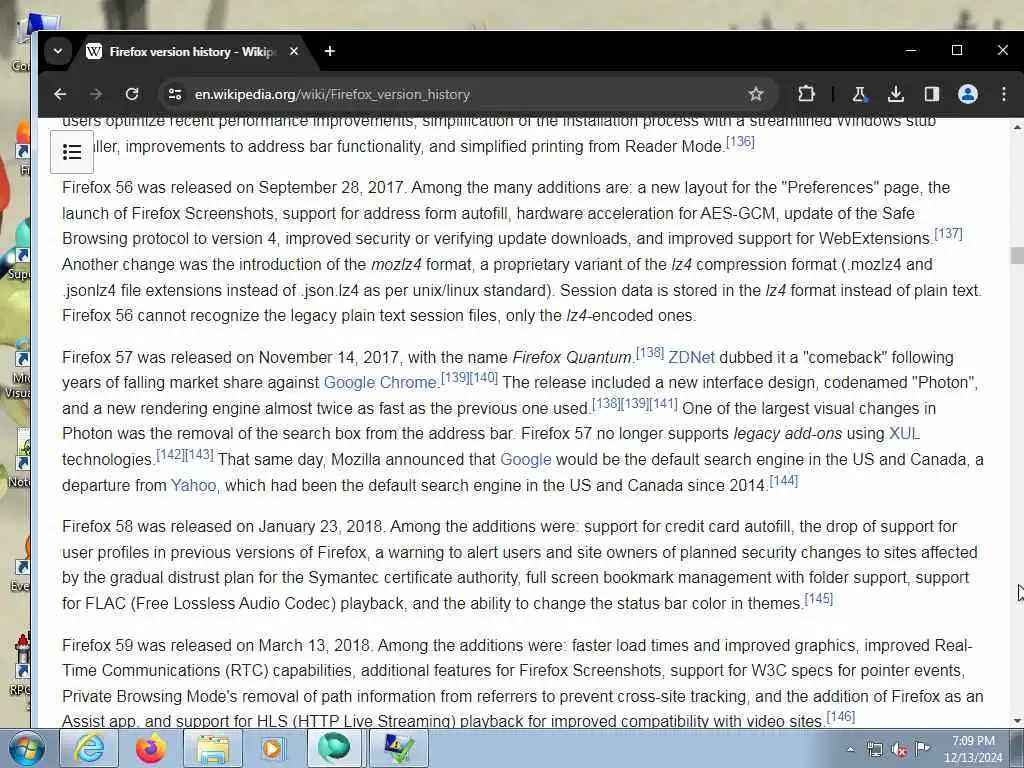Open Chrome three-dot menu

1004,94
